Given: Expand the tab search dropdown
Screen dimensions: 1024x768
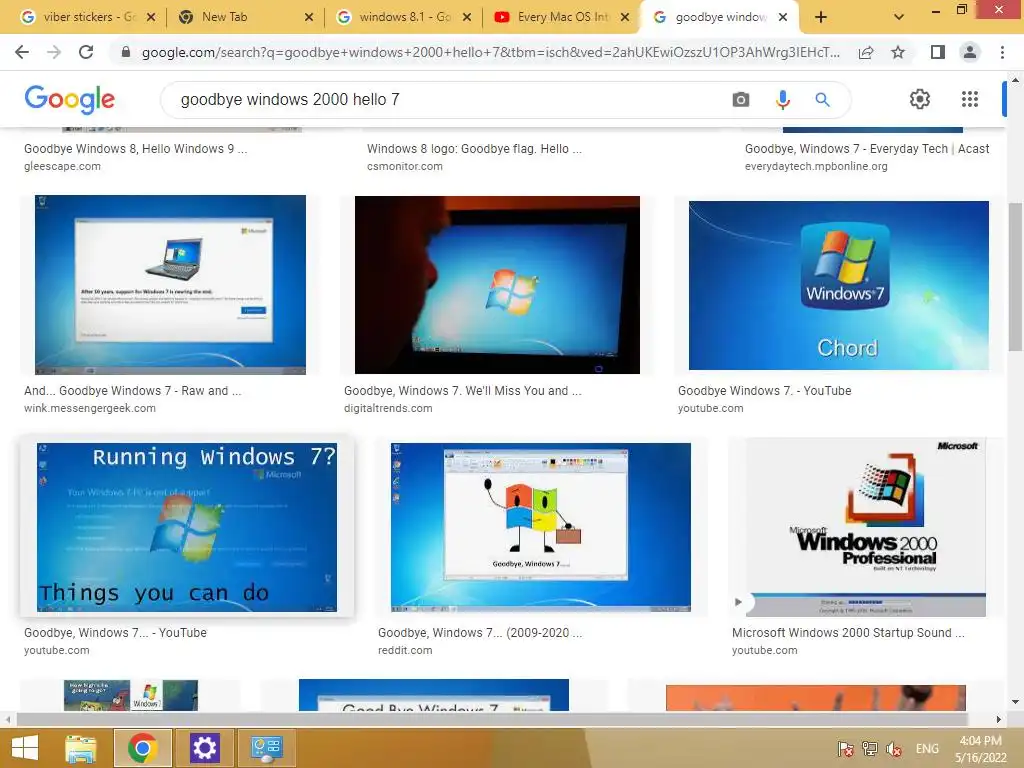Looking at the screenshot, I should [x=899, y=18].
